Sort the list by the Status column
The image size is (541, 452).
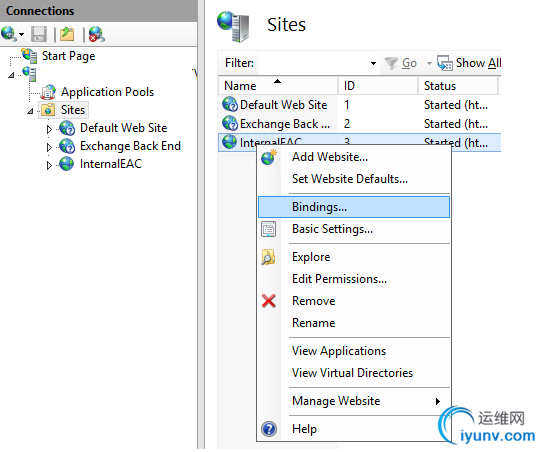(458, 86)
